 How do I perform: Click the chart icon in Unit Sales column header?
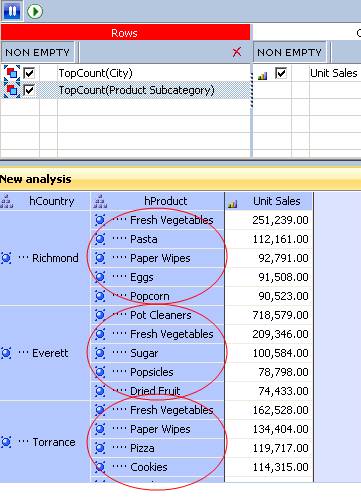point(233,204)
